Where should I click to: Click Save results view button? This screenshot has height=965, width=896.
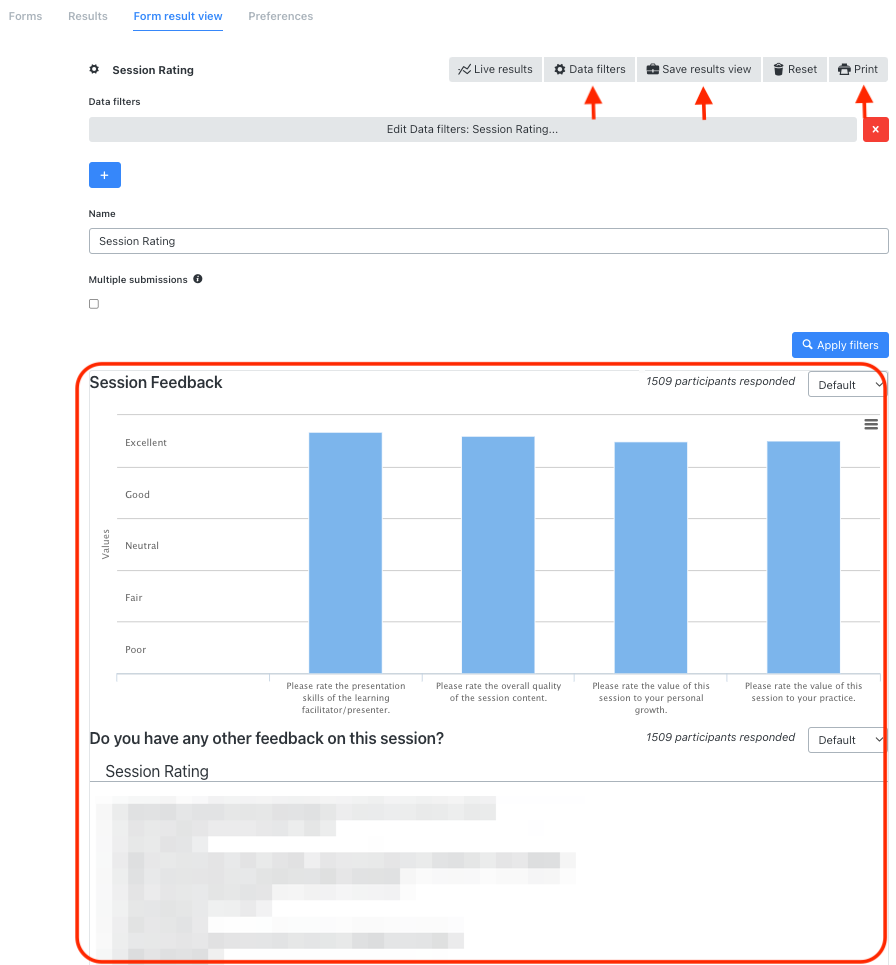[698, 70]
